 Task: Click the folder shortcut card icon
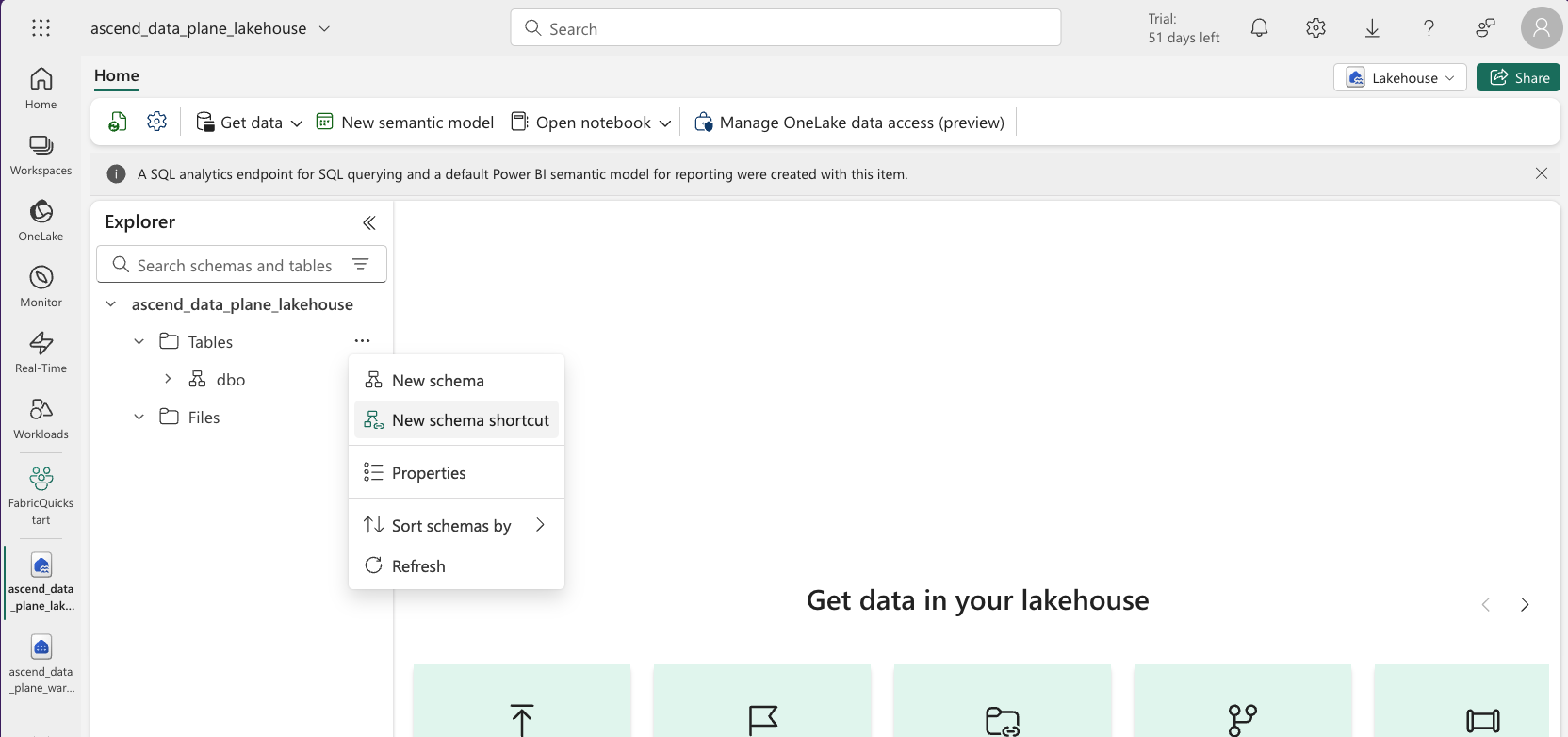coord(1003,721)
